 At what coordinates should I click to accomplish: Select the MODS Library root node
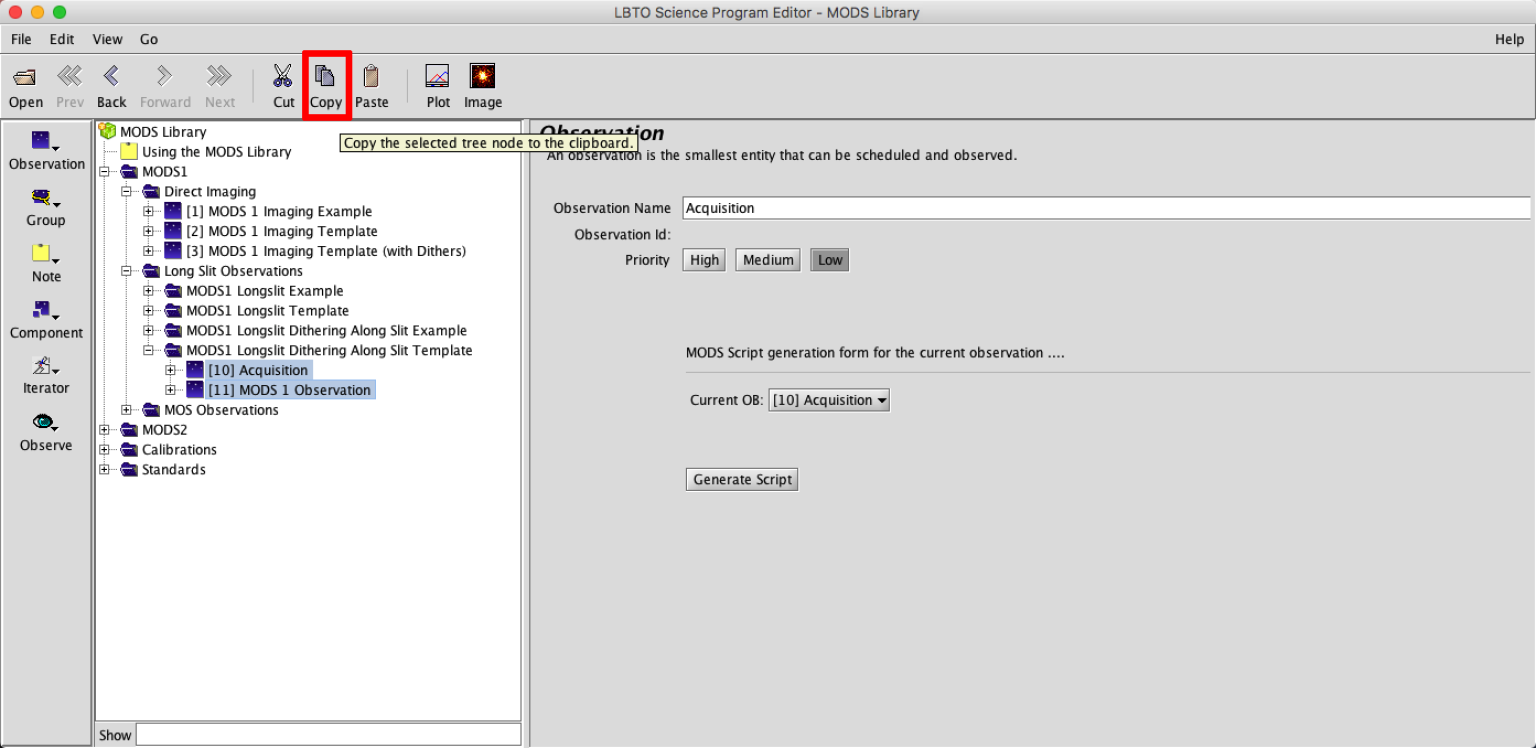click(162, 131)
